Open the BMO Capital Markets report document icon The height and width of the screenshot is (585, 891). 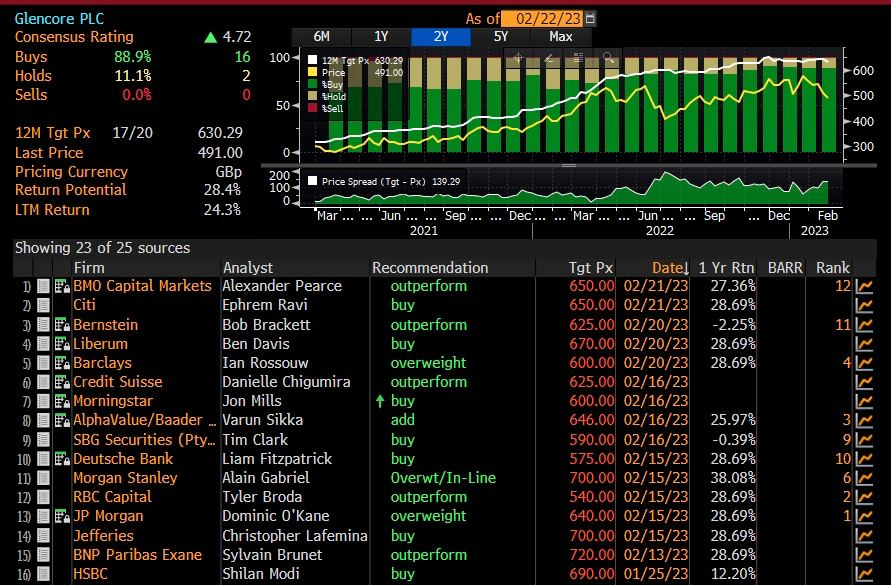[x=43, y=286]
